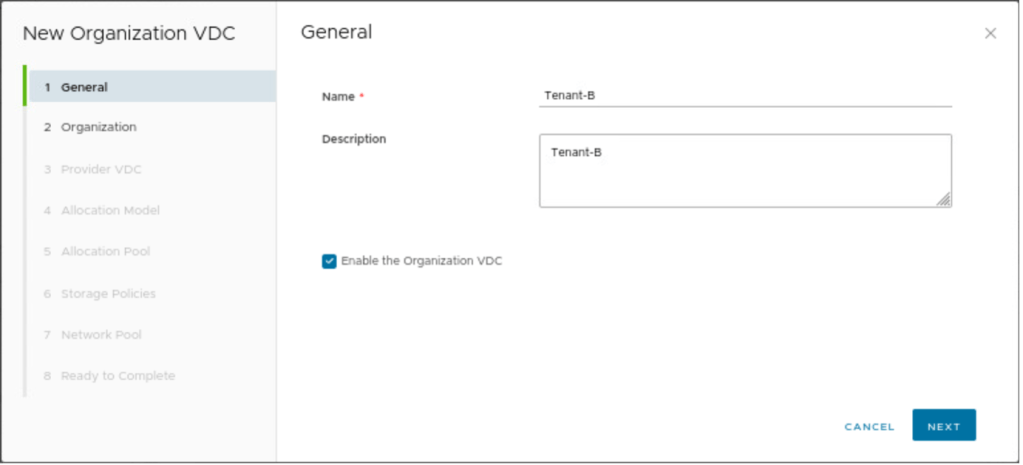Click the Name field label
This screenshot has height=465, width=1023.
click(338, 97)
